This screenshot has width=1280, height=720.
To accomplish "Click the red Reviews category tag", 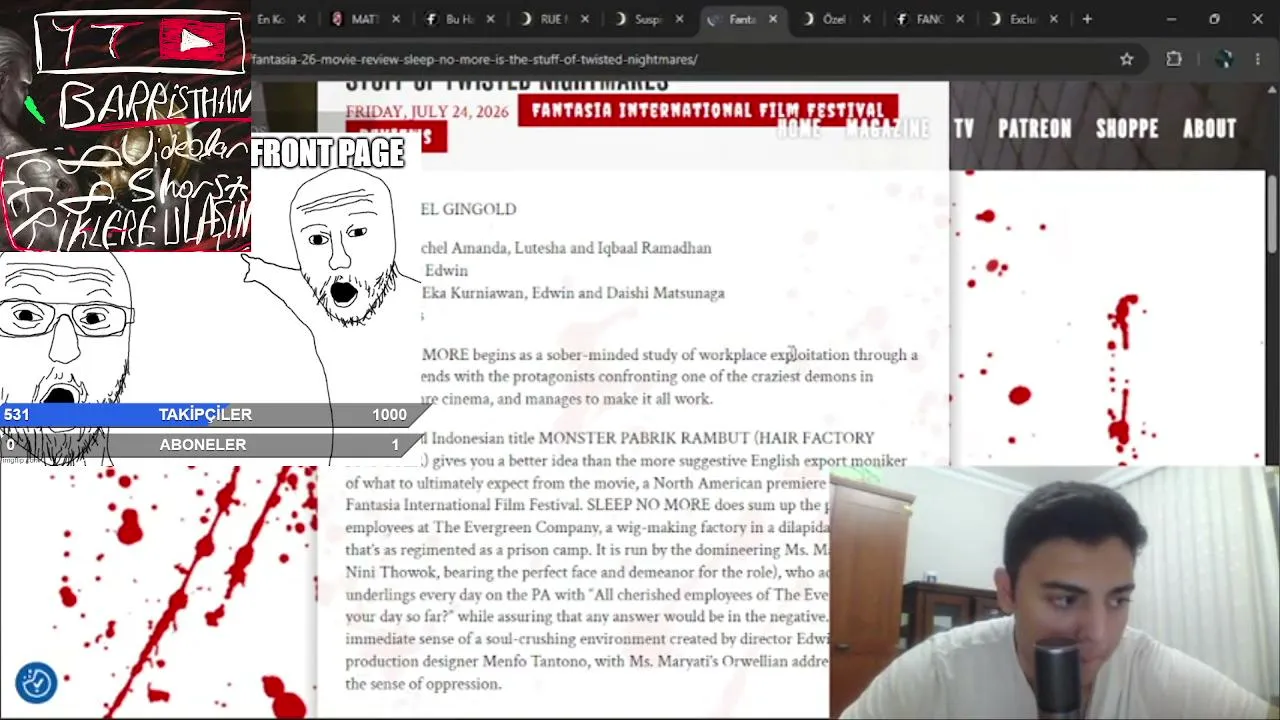I will 396,137.
